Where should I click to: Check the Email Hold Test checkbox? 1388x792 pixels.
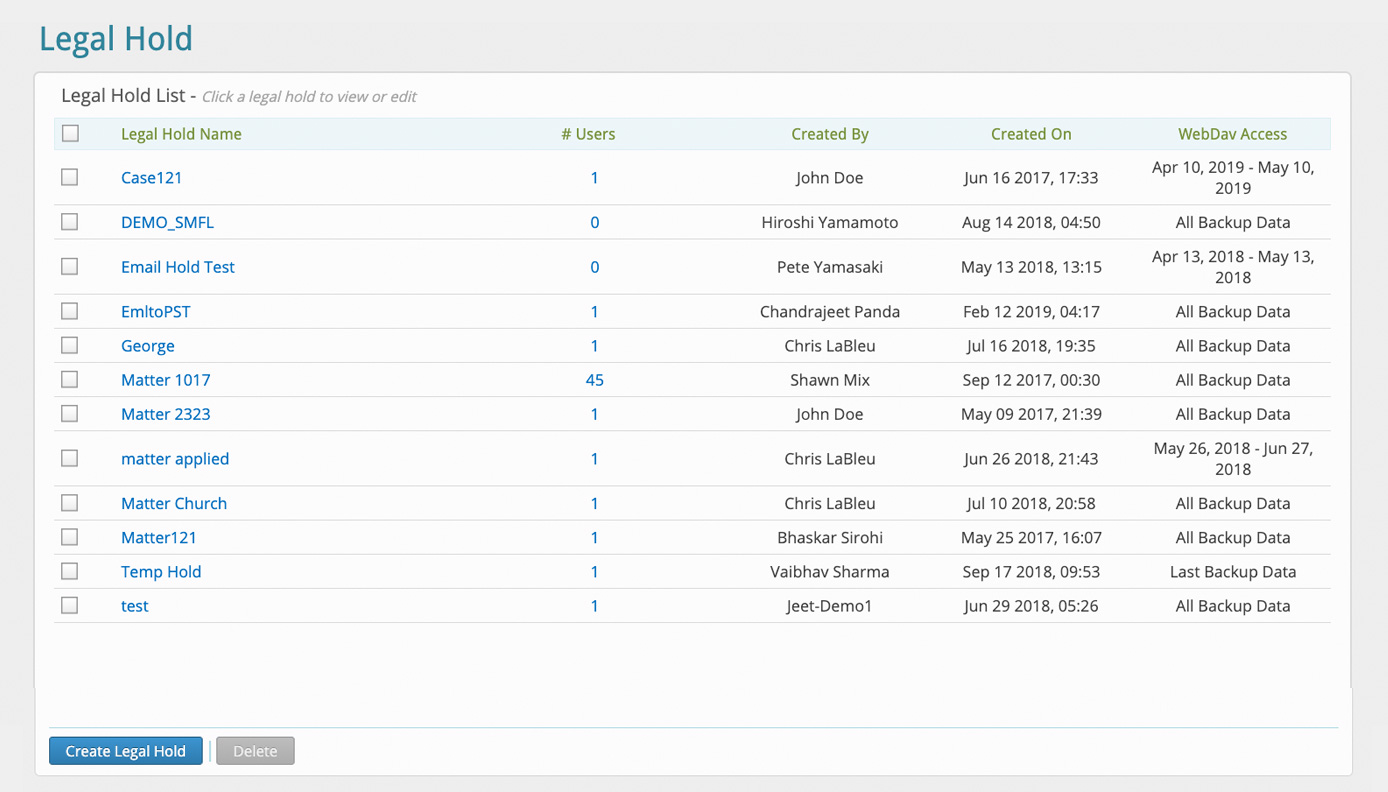tap(70, 266)
